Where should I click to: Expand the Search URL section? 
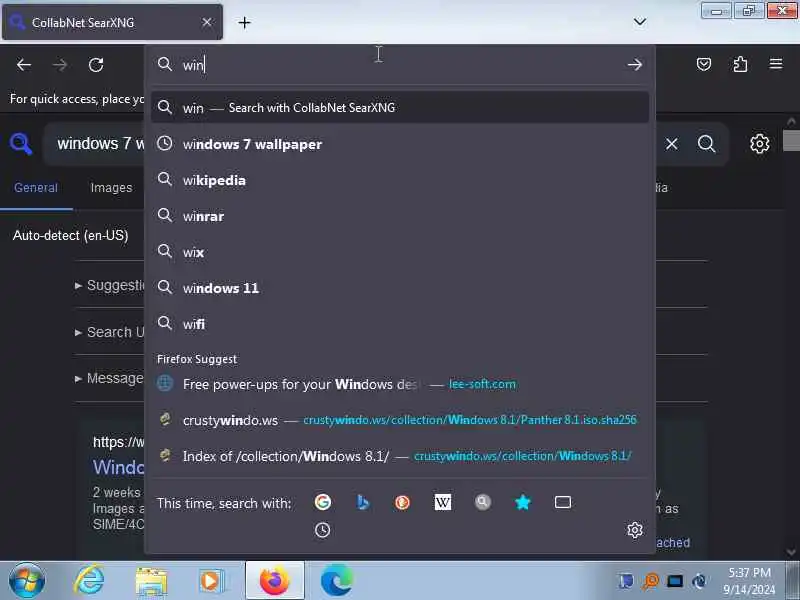(x=110, y=332)
